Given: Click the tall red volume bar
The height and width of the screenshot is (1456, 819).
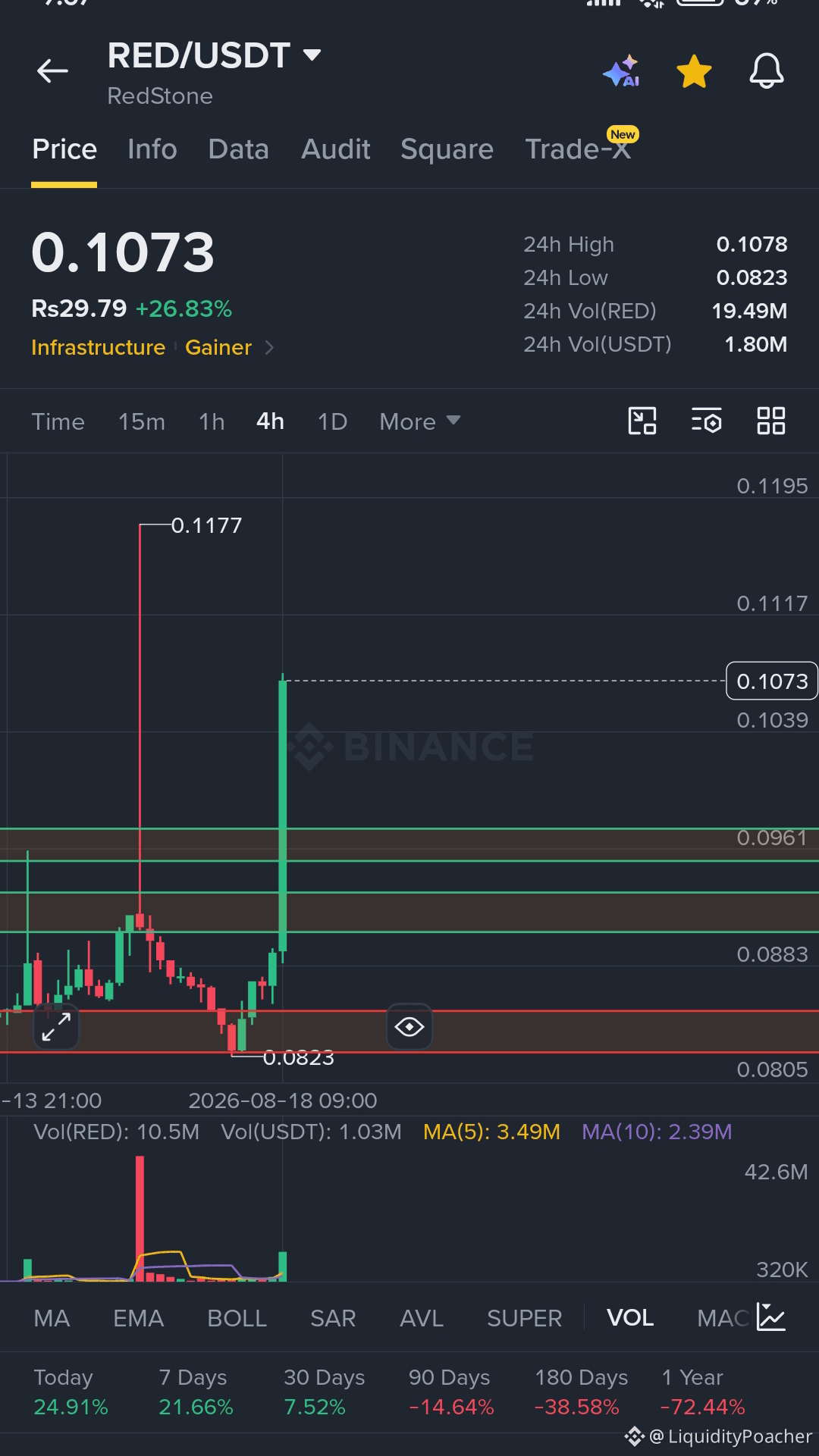Looking at the screenshot, I should point(140,1218).
